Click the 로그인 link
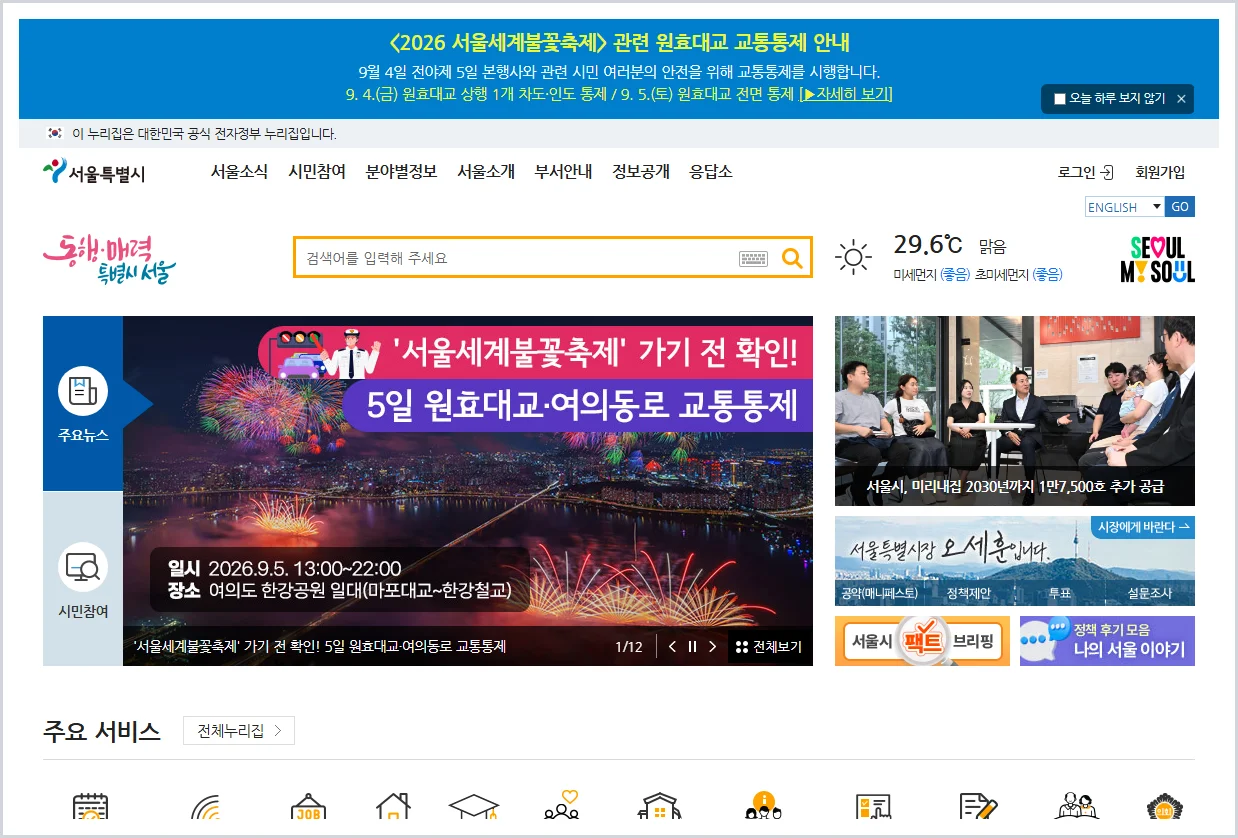 tap(1077, 172)
